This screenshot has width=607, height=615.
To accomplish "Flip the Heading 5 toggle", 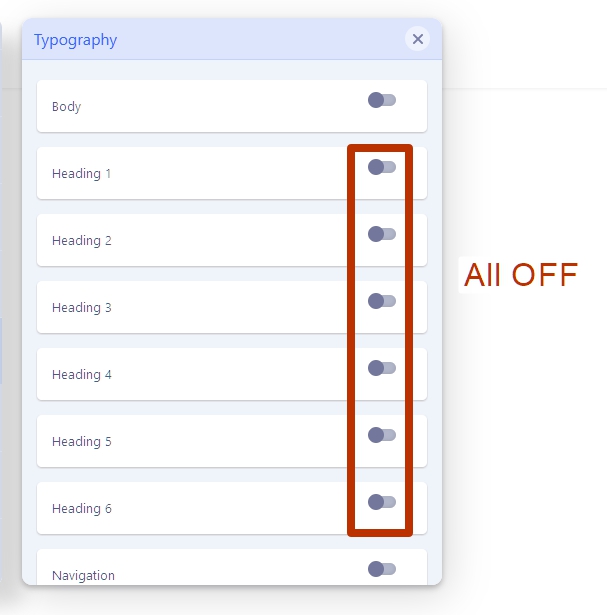I will point(382,435).
